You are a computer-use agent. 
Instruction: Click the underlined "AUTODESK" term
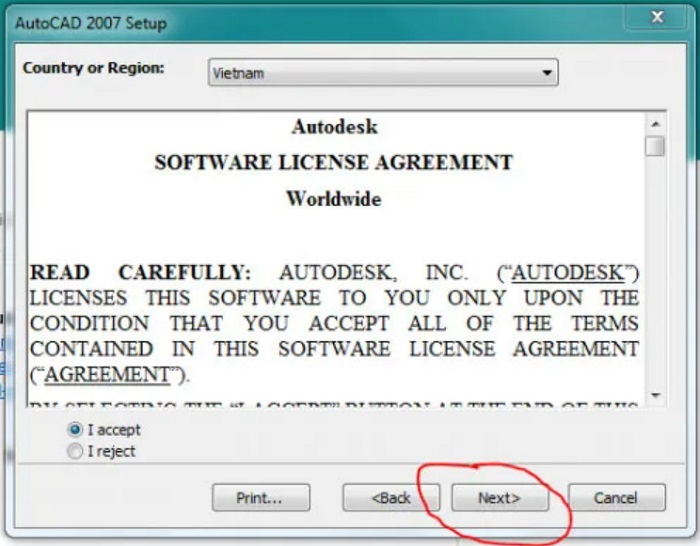click(568, 273)
